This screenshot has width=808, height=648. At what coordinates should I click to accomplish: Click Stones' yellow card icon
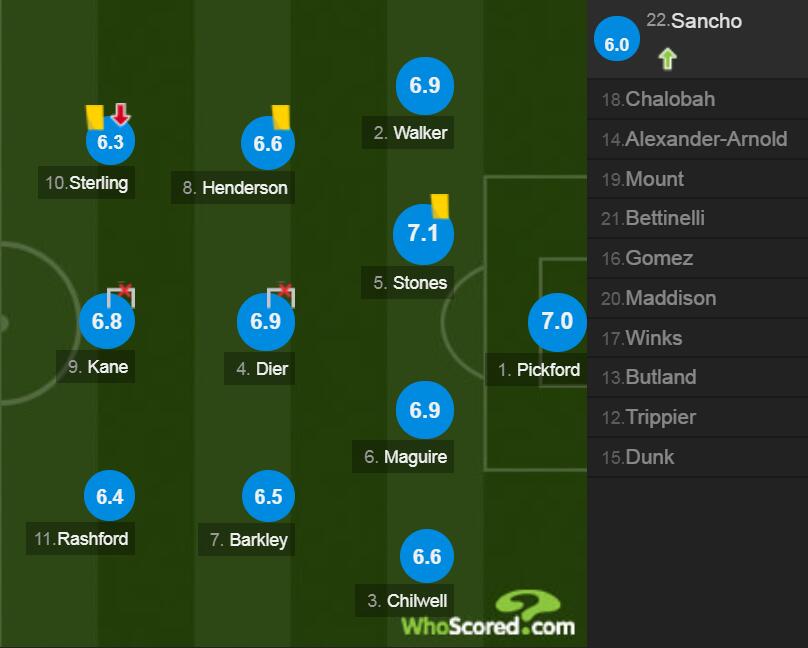point(439,206)
